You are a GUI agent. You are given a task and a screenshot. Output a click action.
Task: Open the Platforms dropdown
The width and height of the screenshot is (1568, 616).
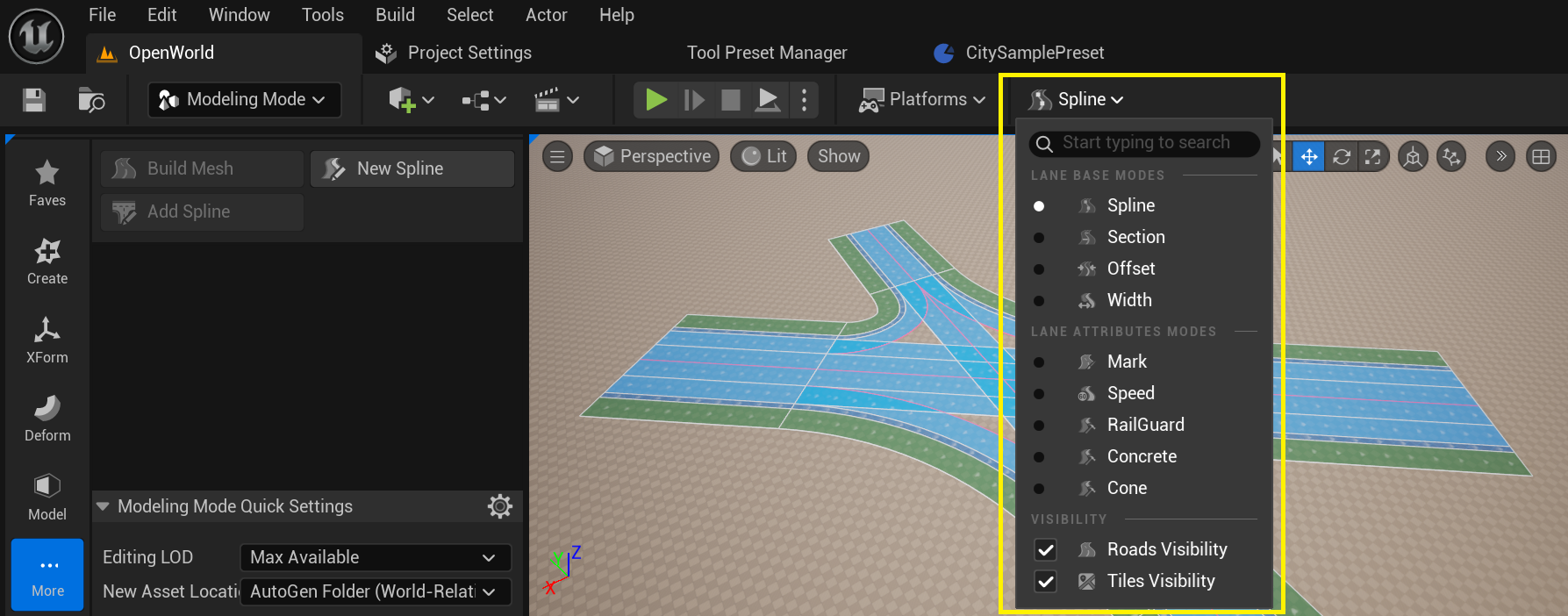921,99
